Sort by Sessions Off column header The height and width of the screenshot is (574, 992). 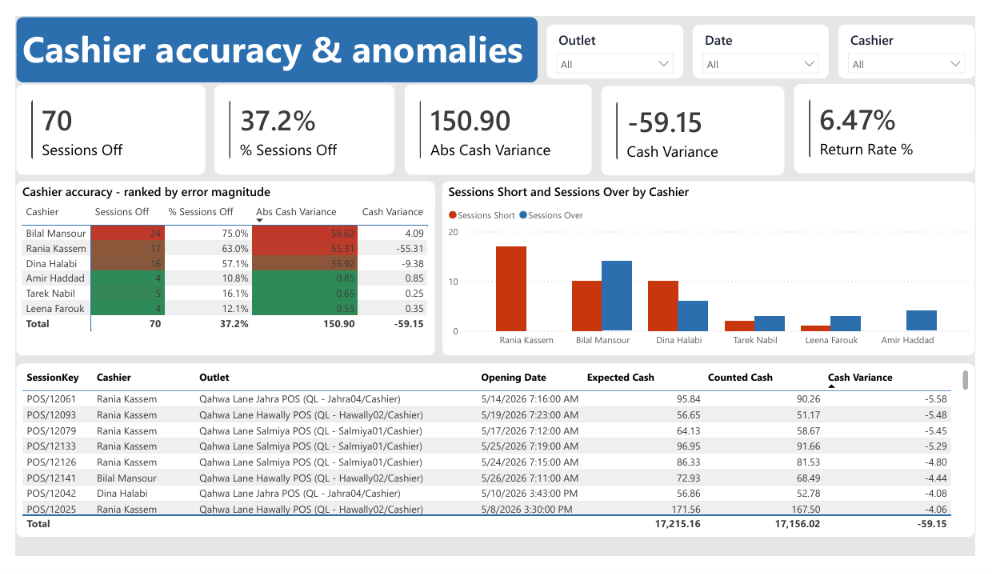tap(121, 212)
